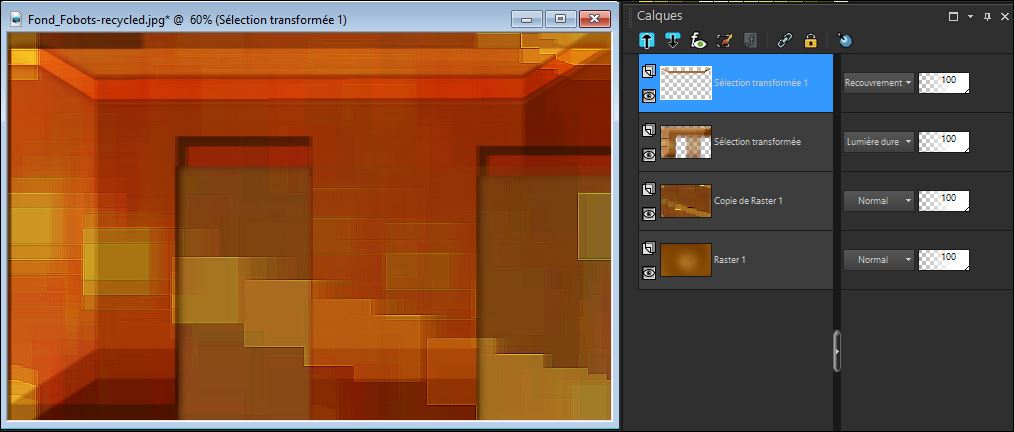Click layer type icon of Sélection transformée 1

click(x=649, y=71)
